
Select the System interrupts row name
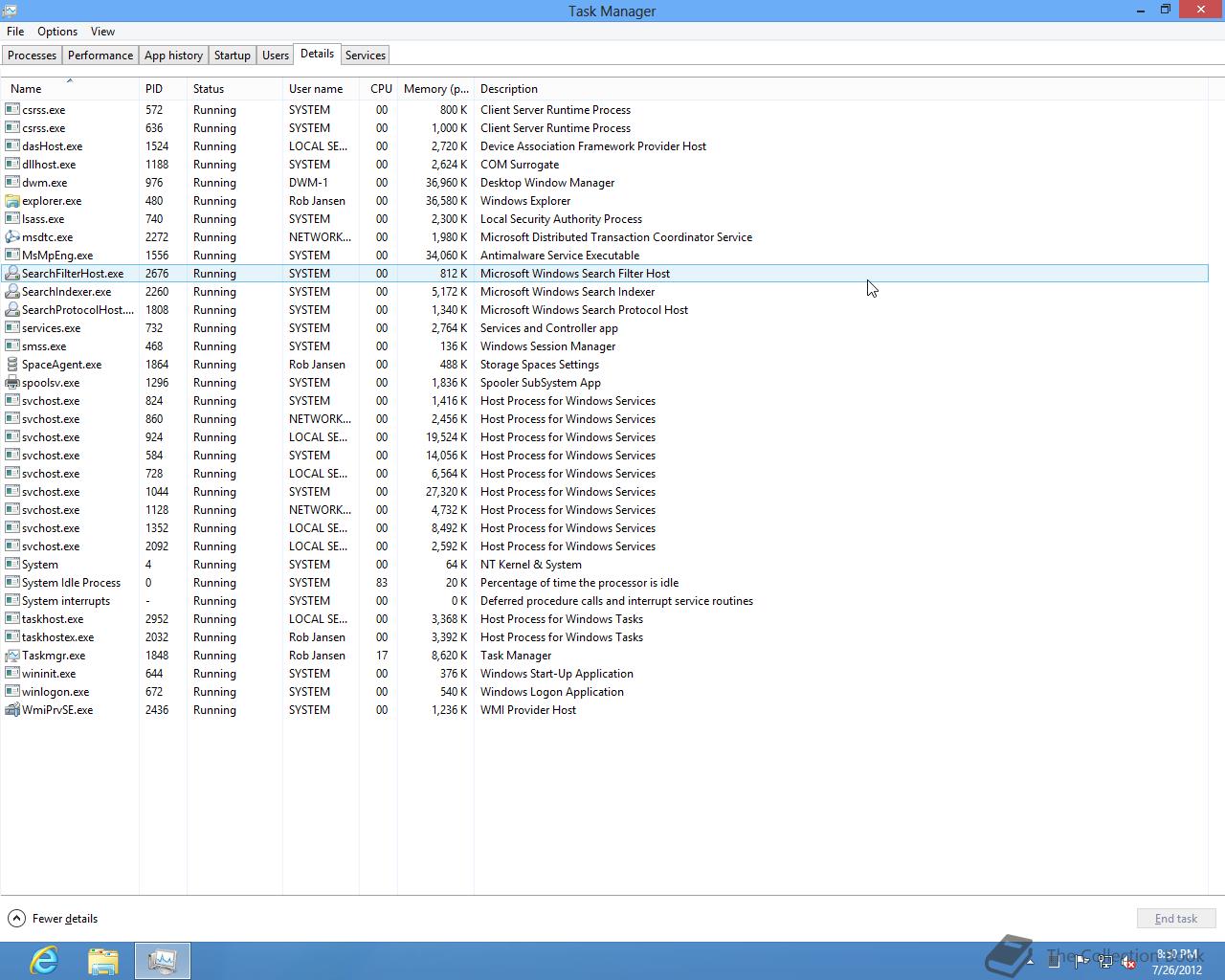point(66,601)
